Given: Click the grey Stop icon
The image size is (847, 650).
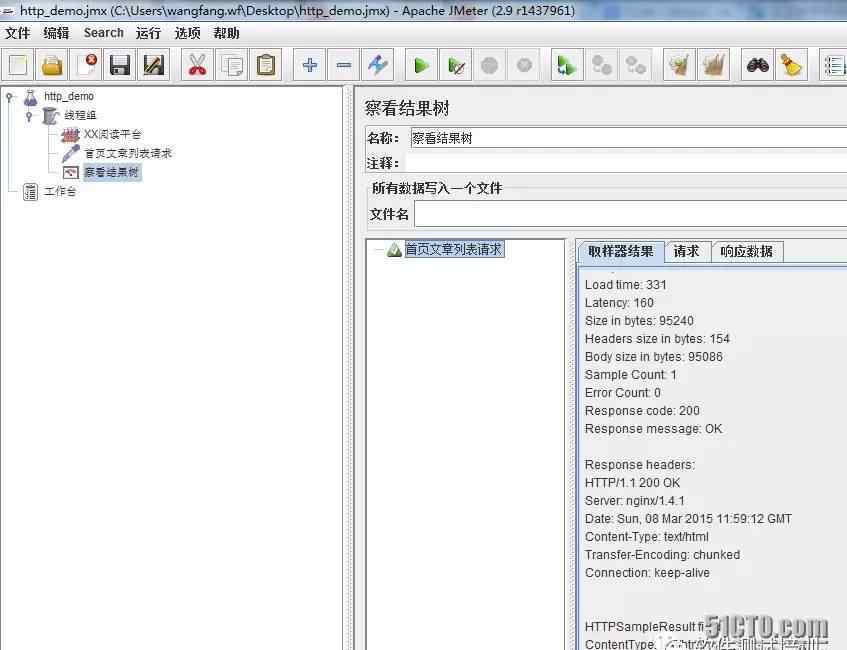Looking at the screenshot, I should [489, 65].
